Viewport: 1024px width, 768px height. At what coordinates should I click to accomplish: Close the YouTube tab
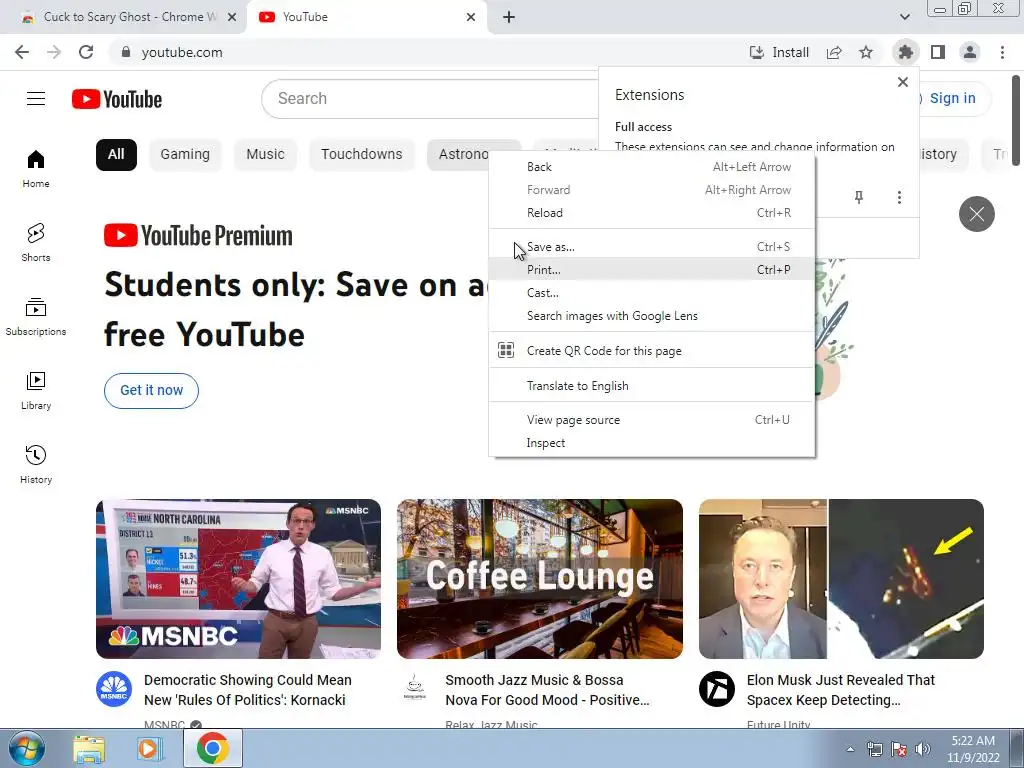pyautogui.click(x=471, y=17)
